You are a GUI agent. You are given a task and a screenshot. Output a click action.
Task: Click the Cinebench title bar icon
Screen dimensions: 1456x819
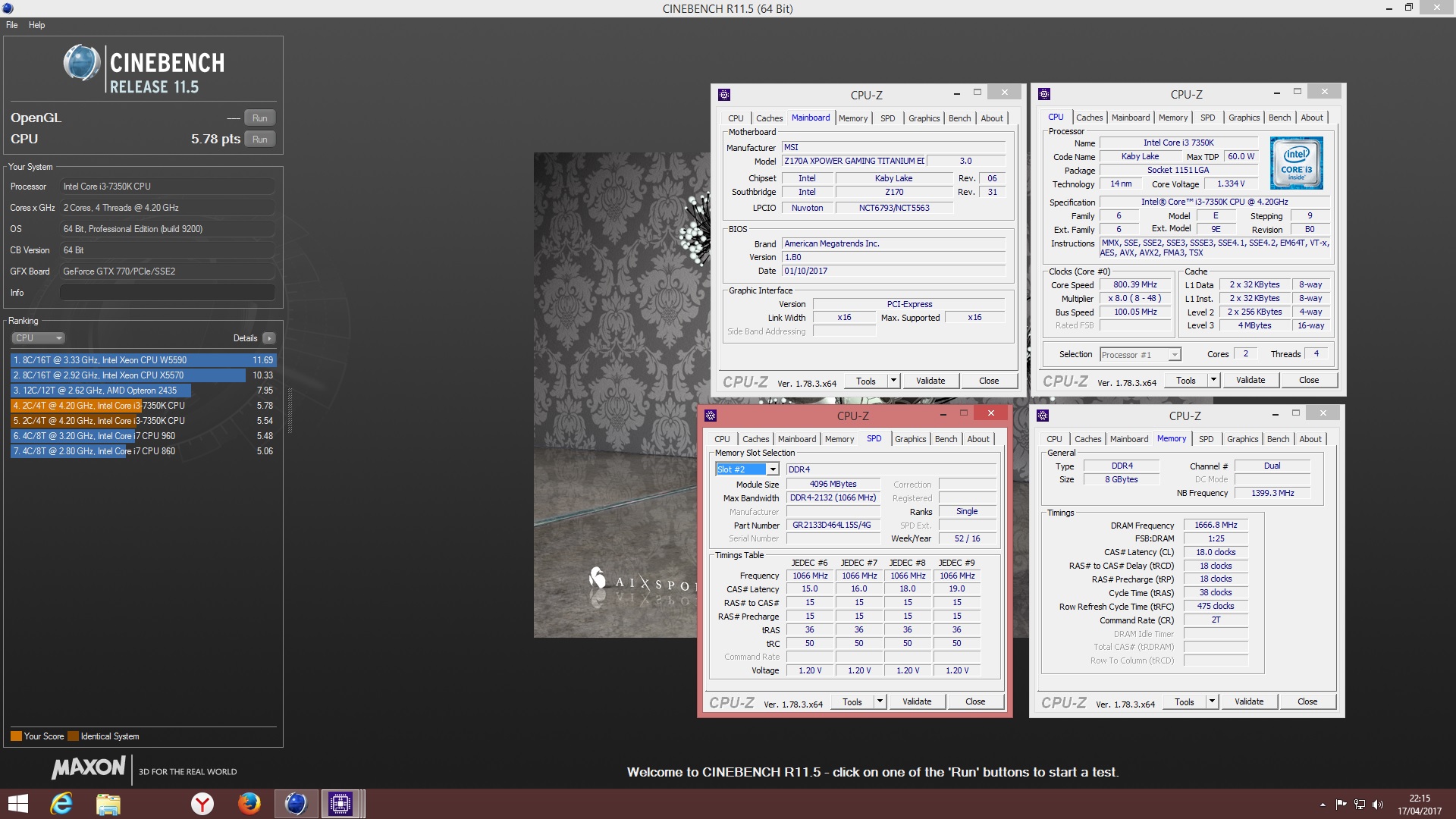(8, 8)
